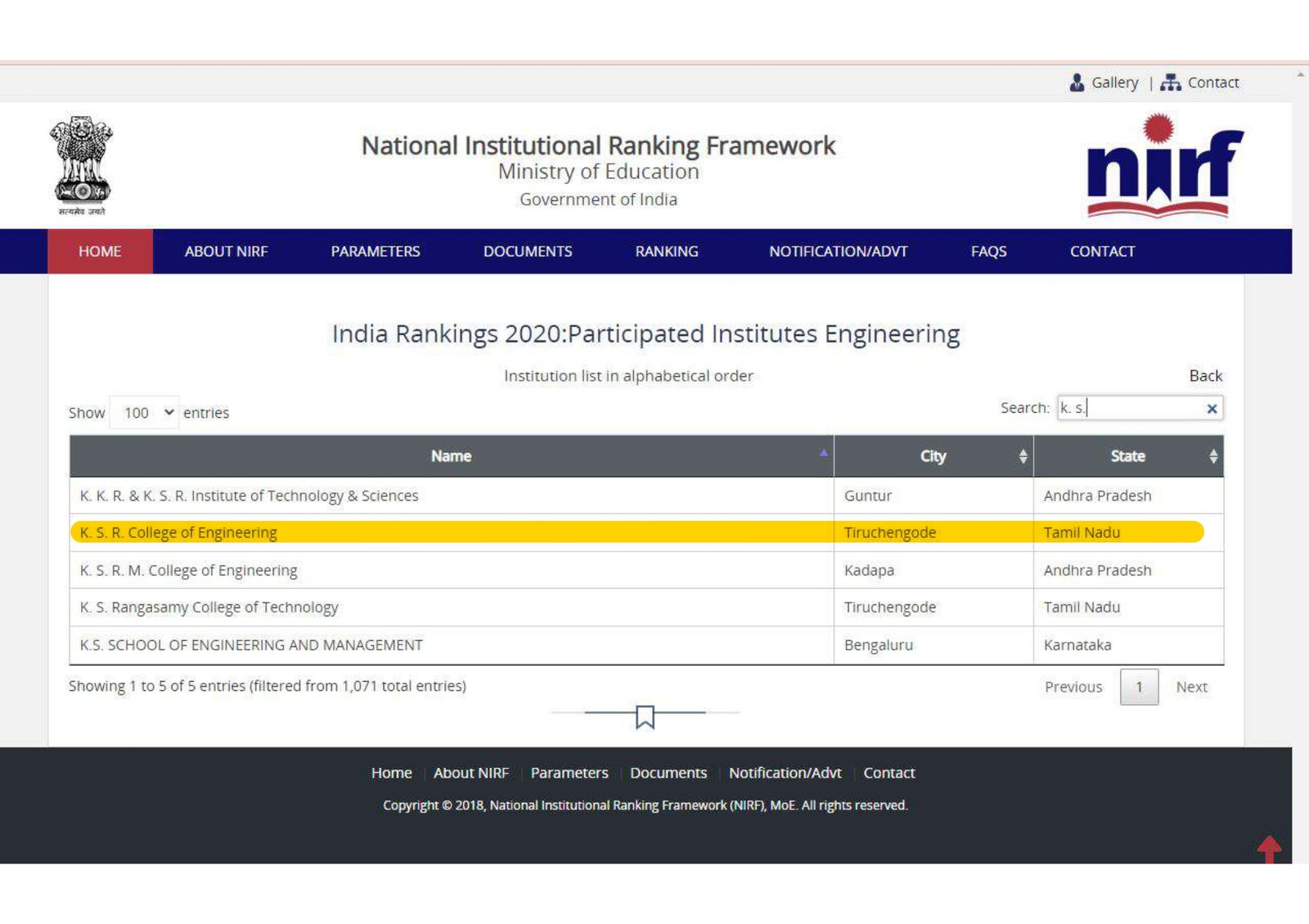Open the About NIRF footer link
This screenshot has height=924, width=1309.
(x=470, y=774)
